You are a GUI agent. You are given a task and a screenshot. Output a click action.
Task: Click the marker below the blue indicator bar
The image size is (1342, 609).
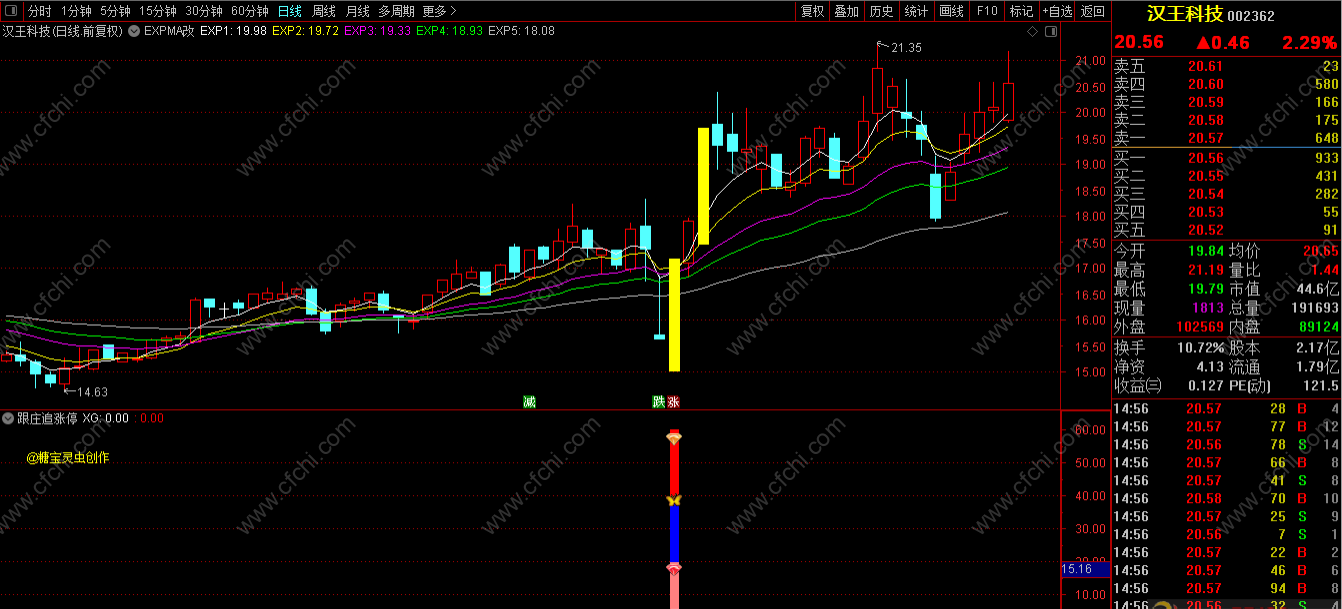pyautogui.click(x=674, y=568)
